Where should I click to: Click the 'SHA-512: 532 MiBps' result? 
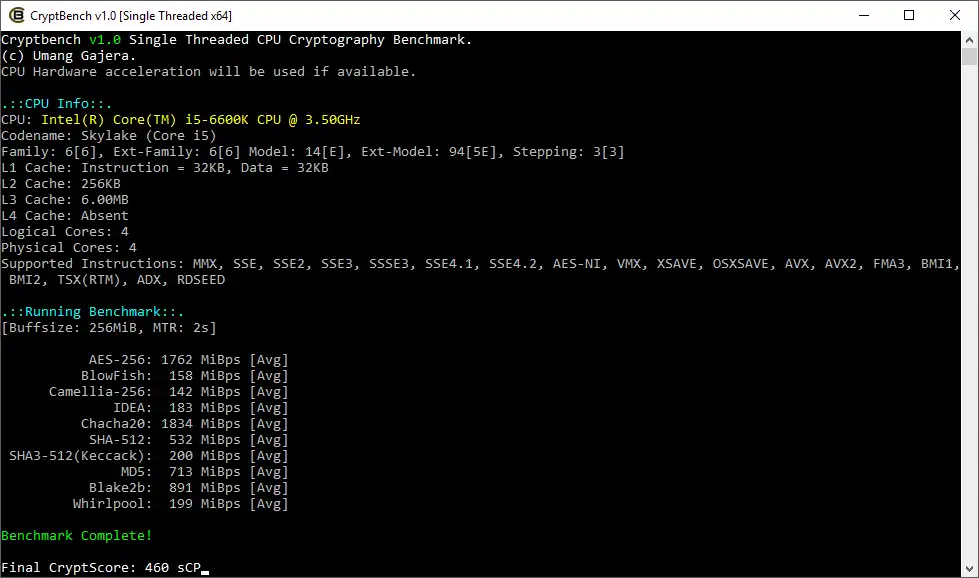(x=189, y=439)
